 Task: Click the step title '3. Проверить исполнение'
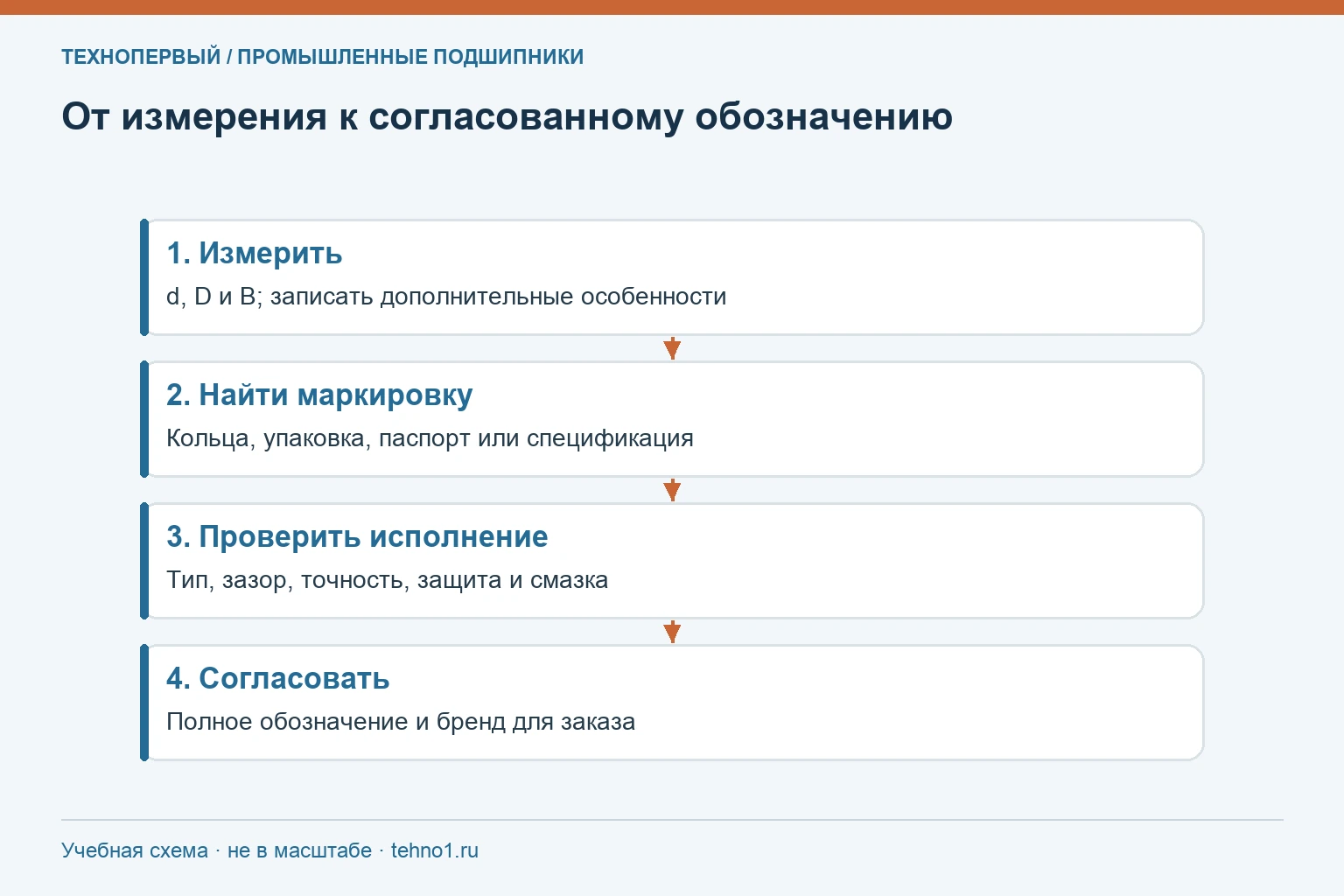[357, 536]
